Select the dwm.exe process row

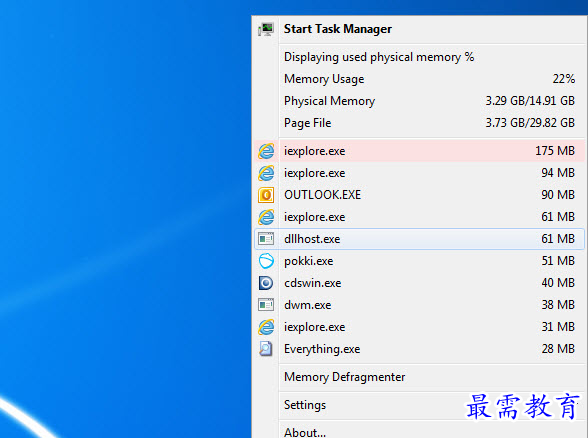click(420, 305)
